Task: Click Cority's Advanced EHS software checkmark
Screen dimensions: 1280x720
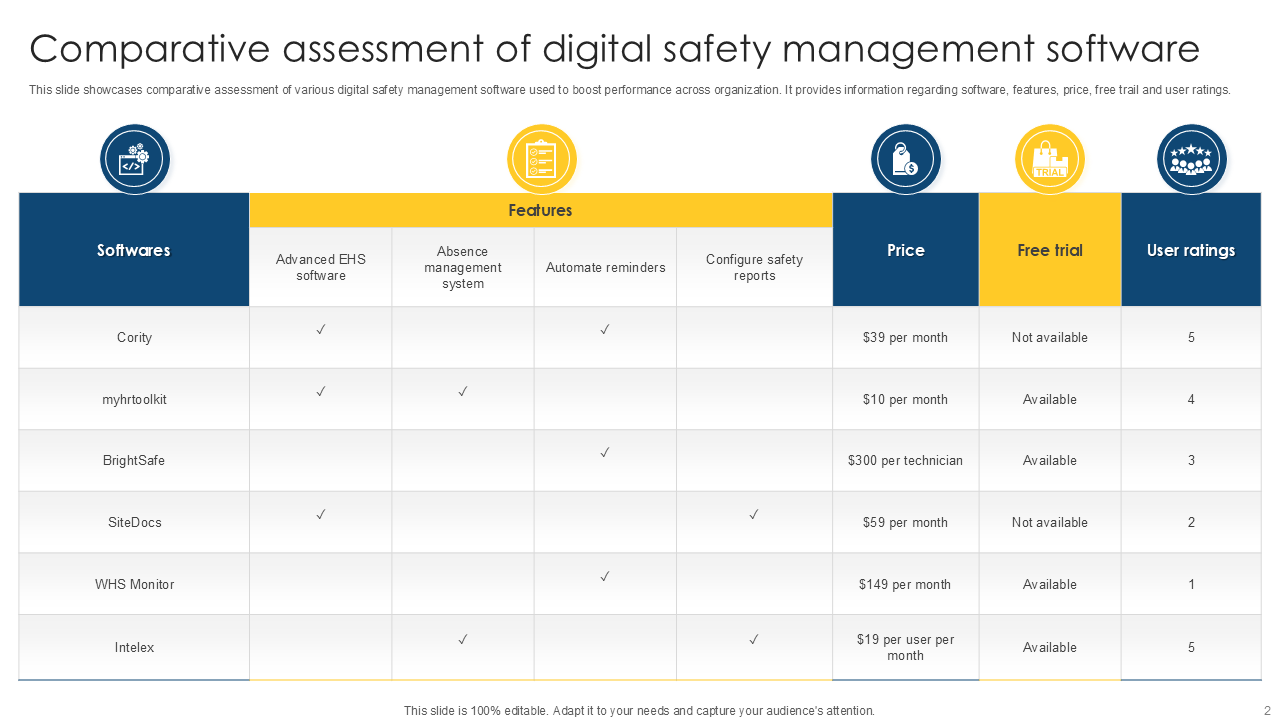Action: click(x=321, y=329)
